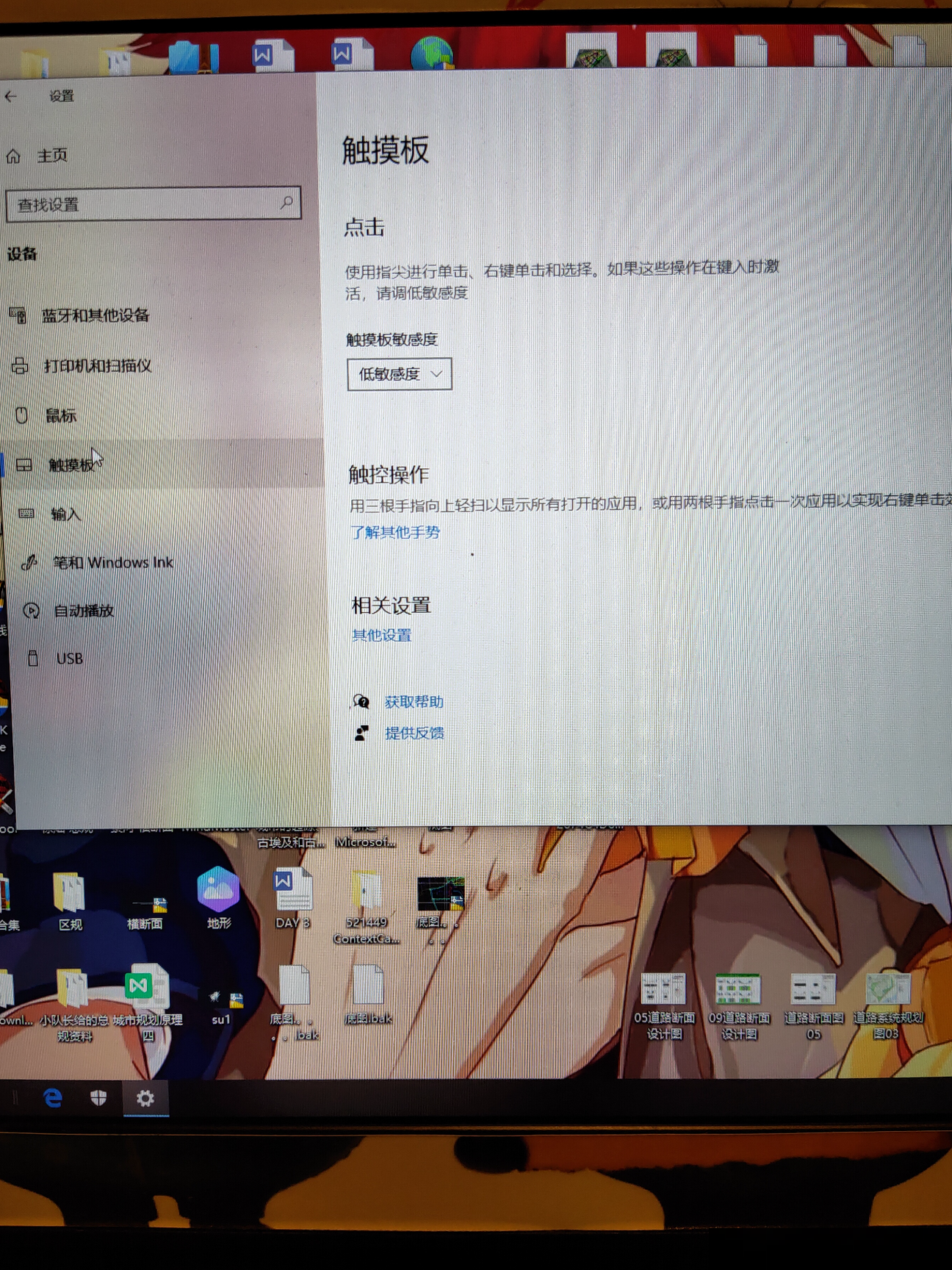
Task: Open the 底图.bak desktop file
Action: 368,995
